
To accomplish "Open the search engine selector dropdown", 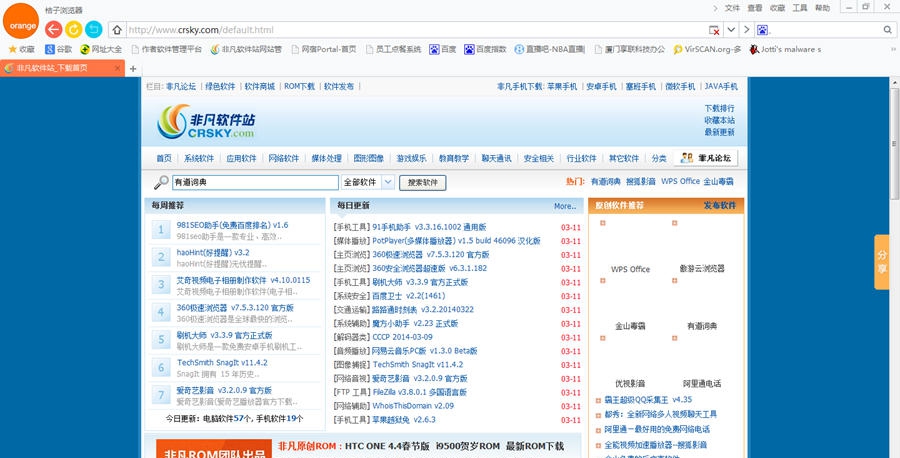I will tap(748, 30).
